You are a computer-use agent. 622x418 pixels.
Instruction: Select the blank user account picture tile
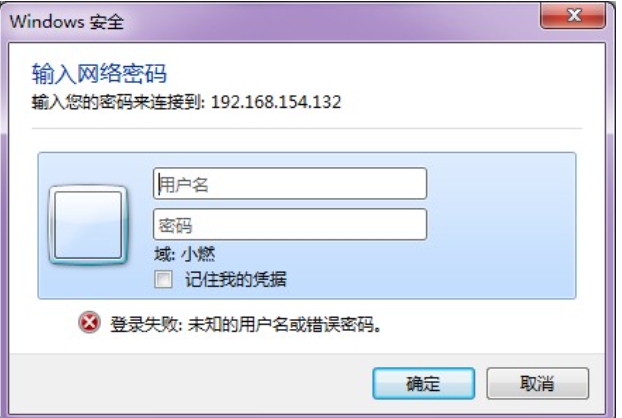[88, 225]
